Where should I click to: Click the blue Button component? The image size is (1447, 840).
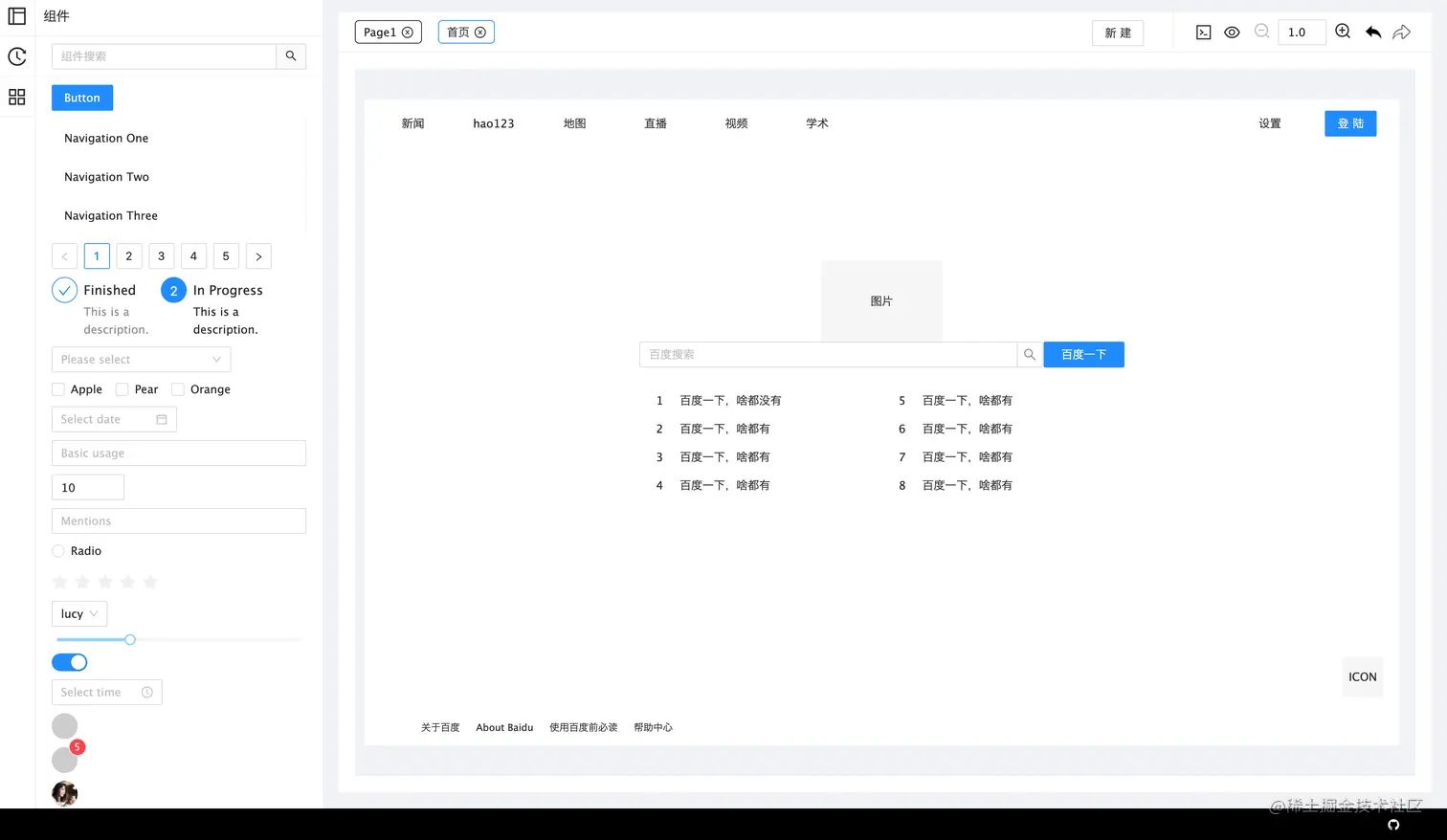82,98
